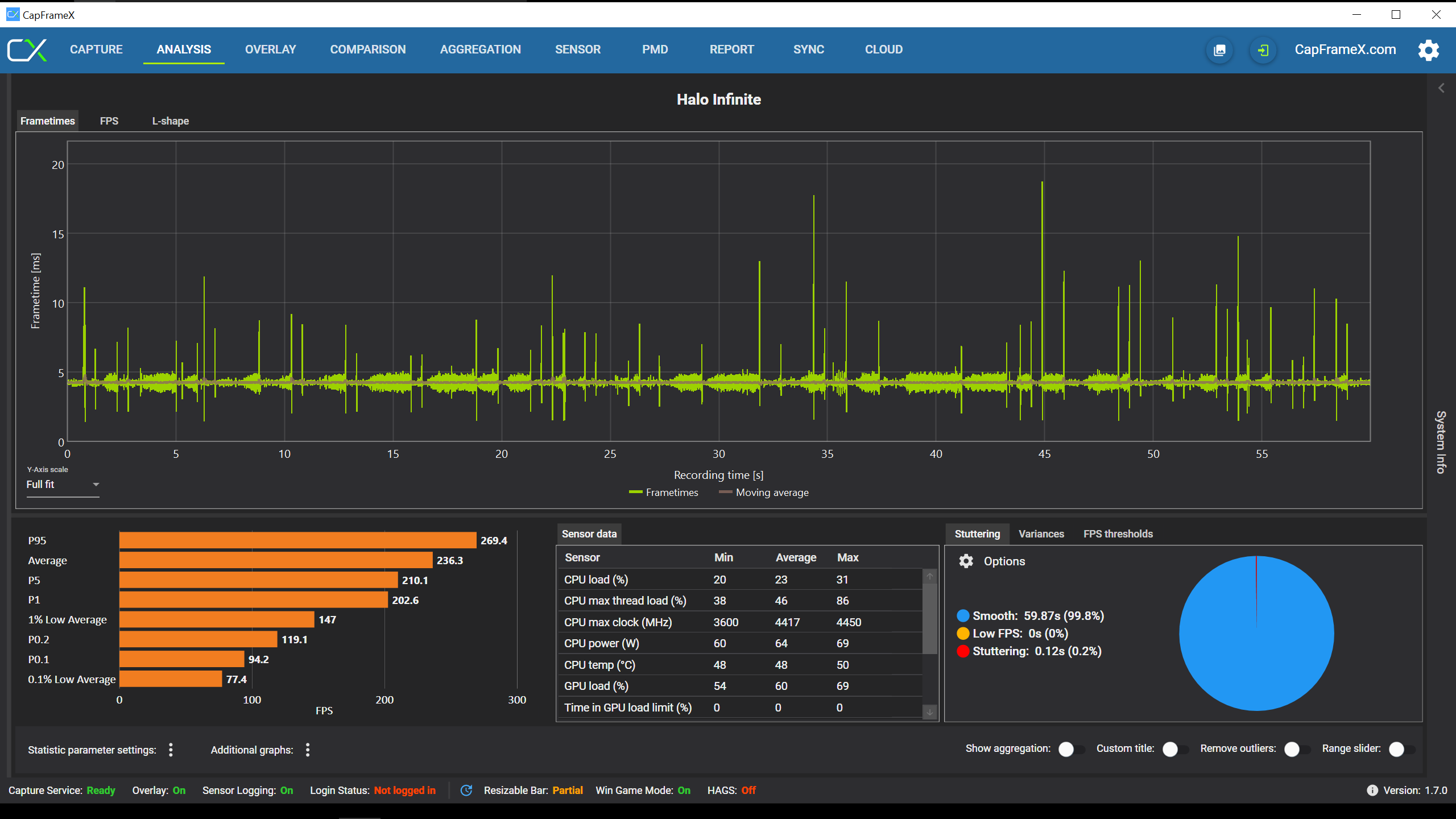Click the P95 orange bar
The width and height of the screenshot is (1456, 819).
click(x=297, y=540)
